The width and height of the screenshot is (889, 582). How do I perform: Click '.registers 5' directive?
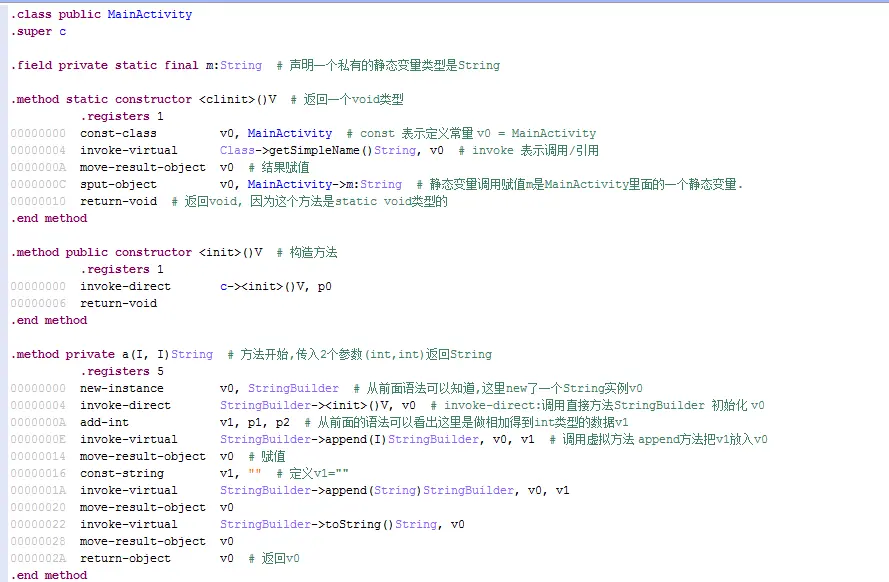[121, 371]
